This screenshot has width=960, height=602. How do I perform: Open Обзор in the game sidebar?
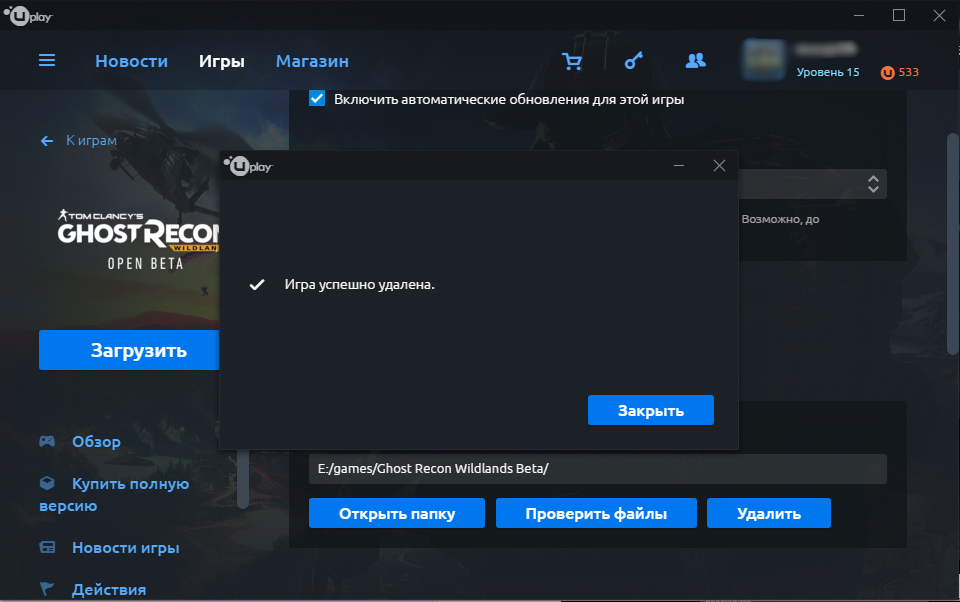tap(96, 442)
